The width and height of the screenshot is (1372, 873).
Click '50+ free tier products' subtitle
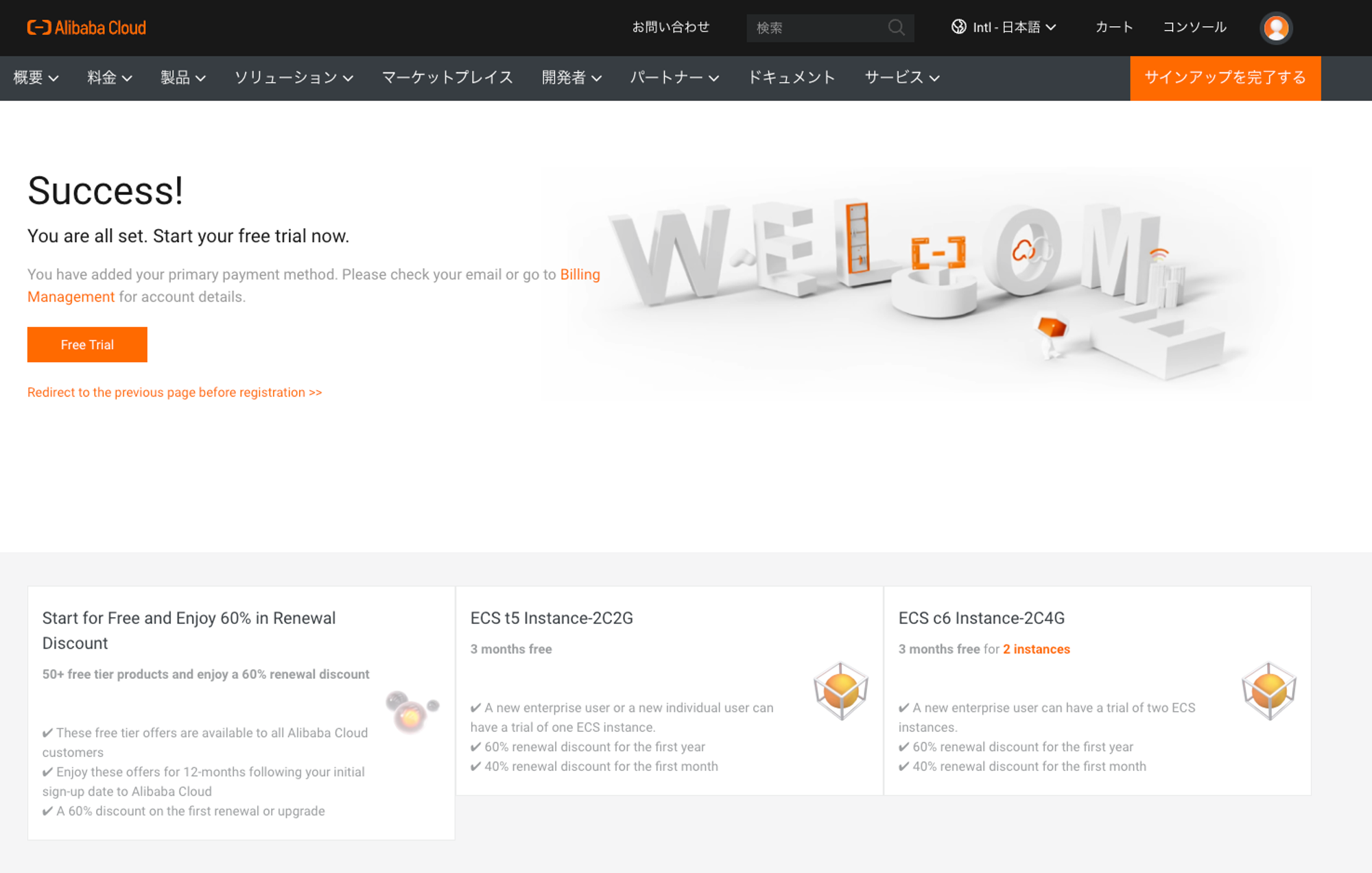click(206, 674)
